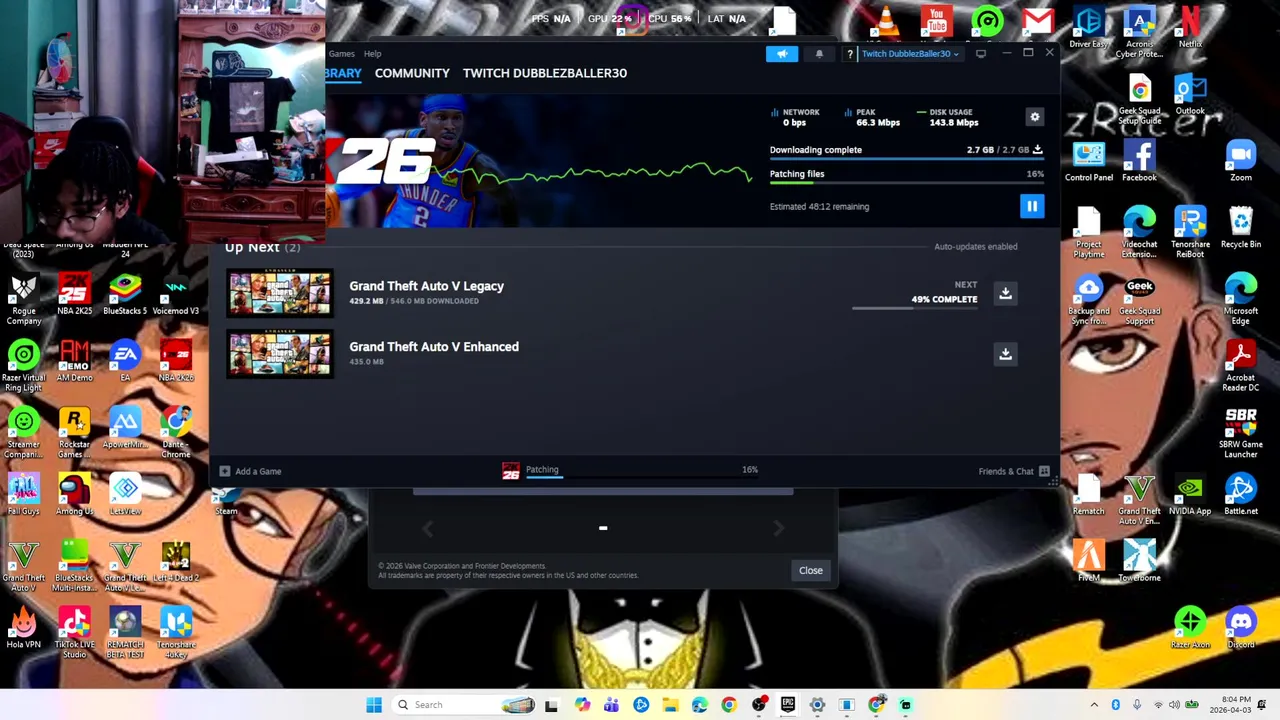Open Steam downloads settings gear
Image resolution: width=1280 pixels, height=720 pixels.
click(x=1035, y=117)
